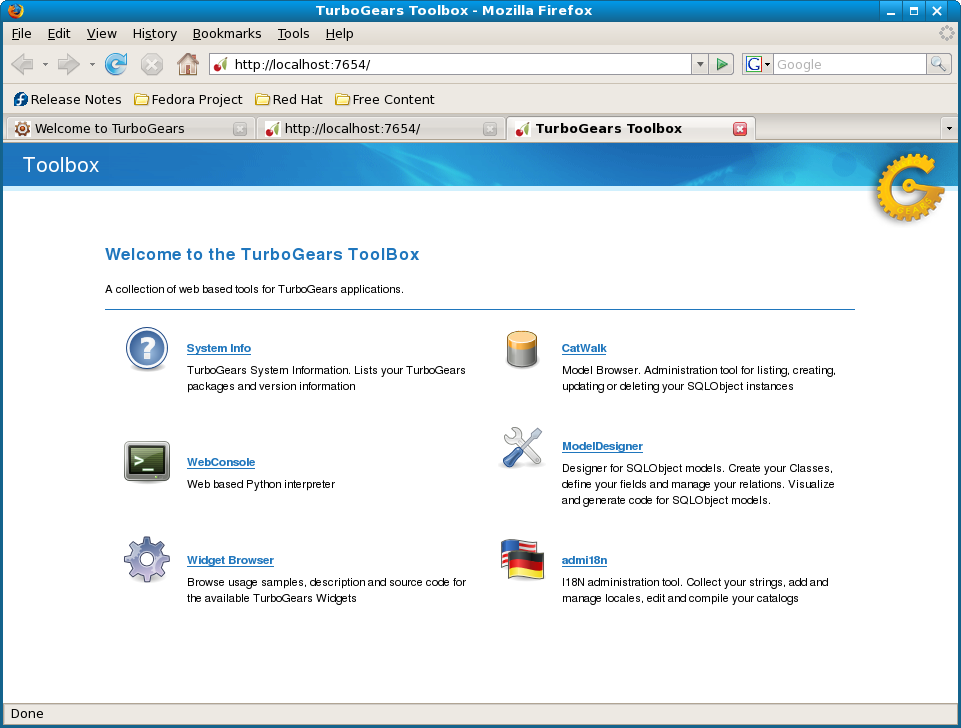Screen dimensions: 961x728
Task: Minimize the Firefox window
Action: click(x=891, y=11)
